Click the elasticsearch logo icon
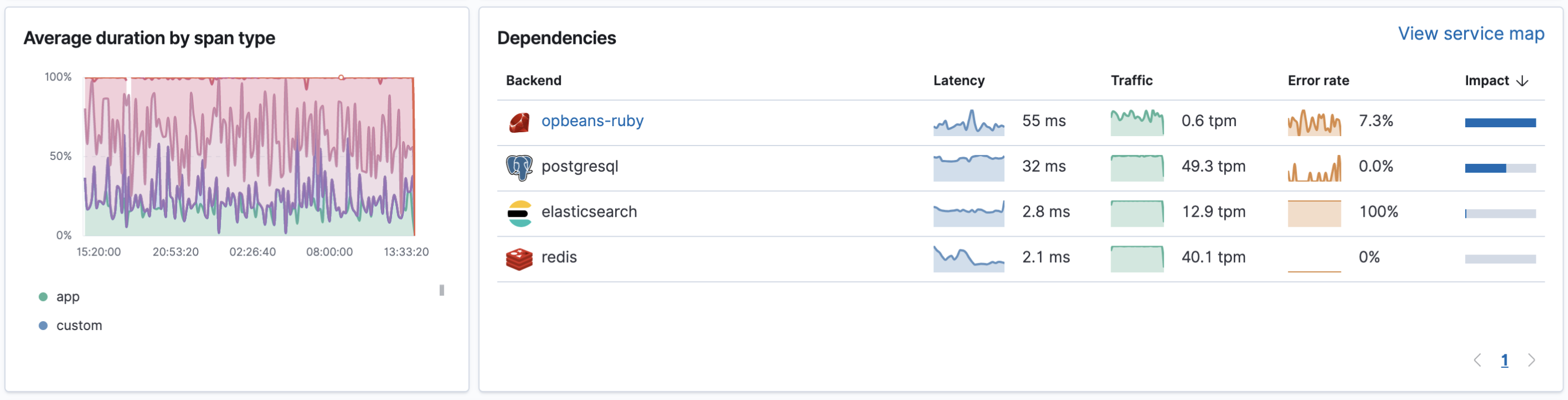The image size is (1568, 400). [519, 212]
